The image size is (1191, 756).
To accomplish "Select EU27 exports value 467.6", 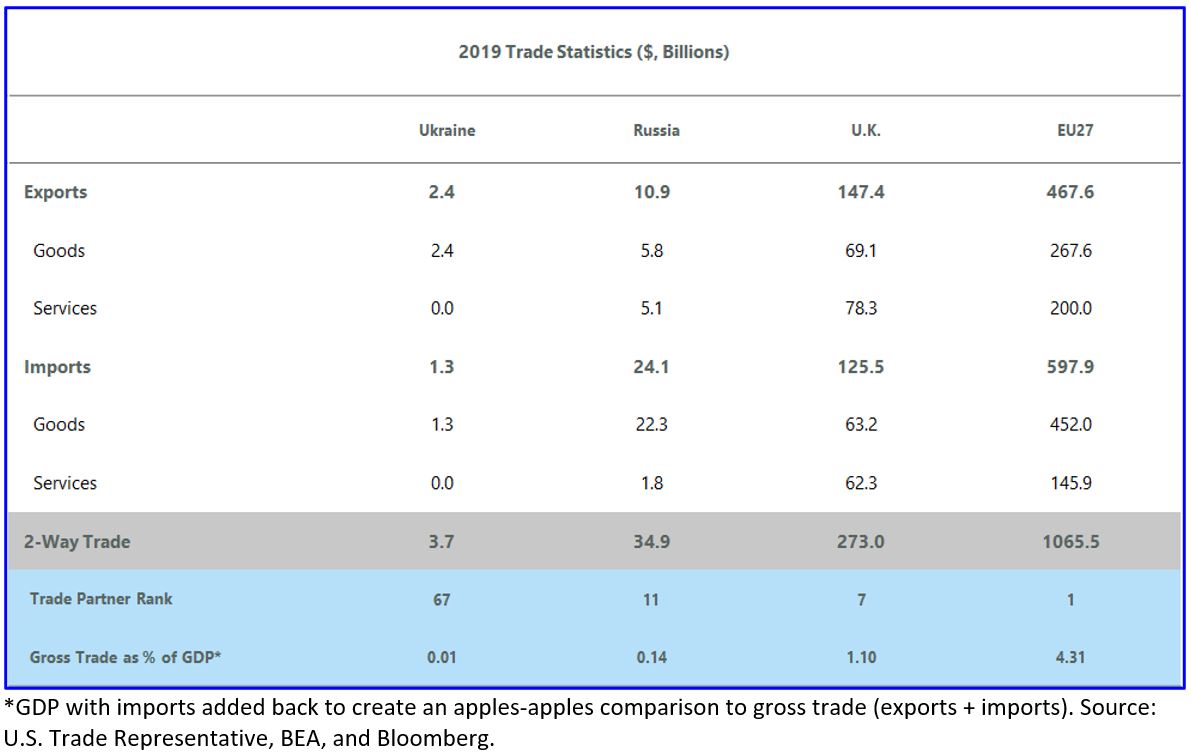I will (x=1070, y=192).
